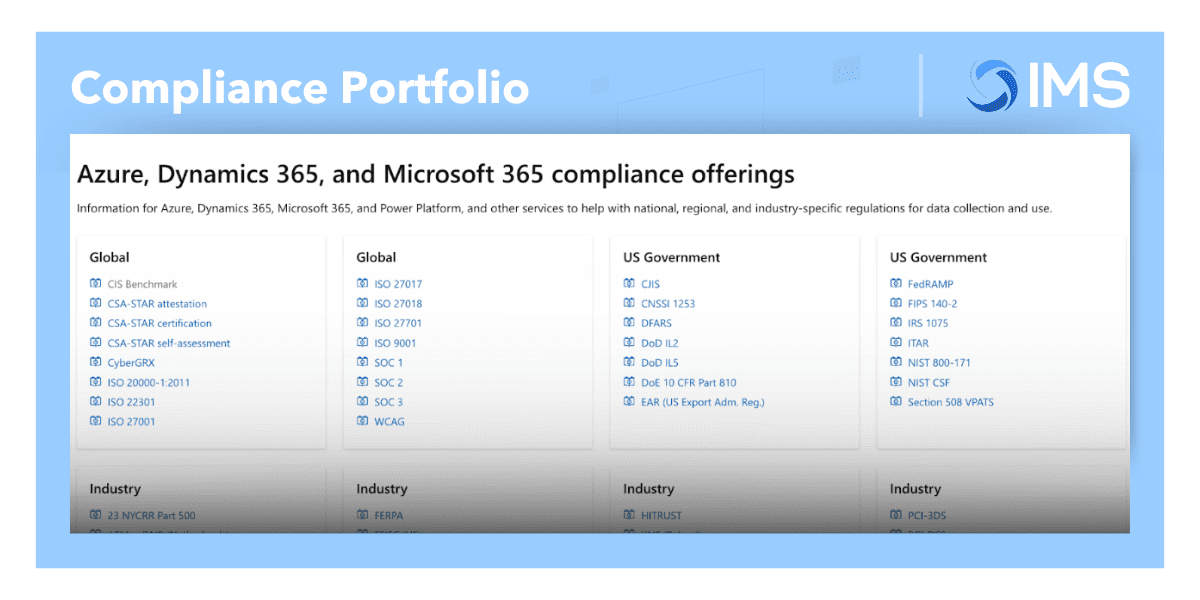This screenshot has width=1200, height=600.
Task: Open CSA-STAR self-assessment link
Action: point(168,343)
